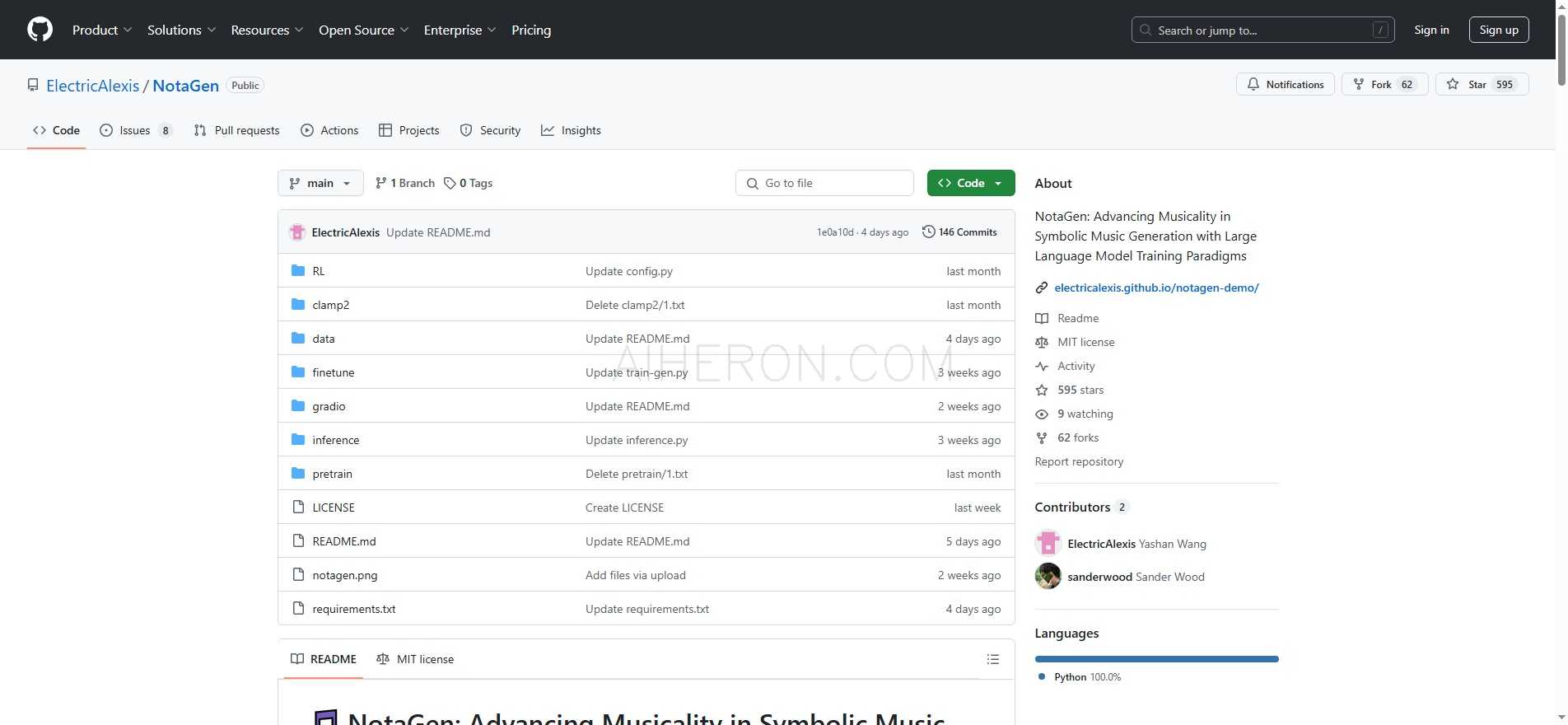
Task: Open the Pricing link
Action: (531, 30)
